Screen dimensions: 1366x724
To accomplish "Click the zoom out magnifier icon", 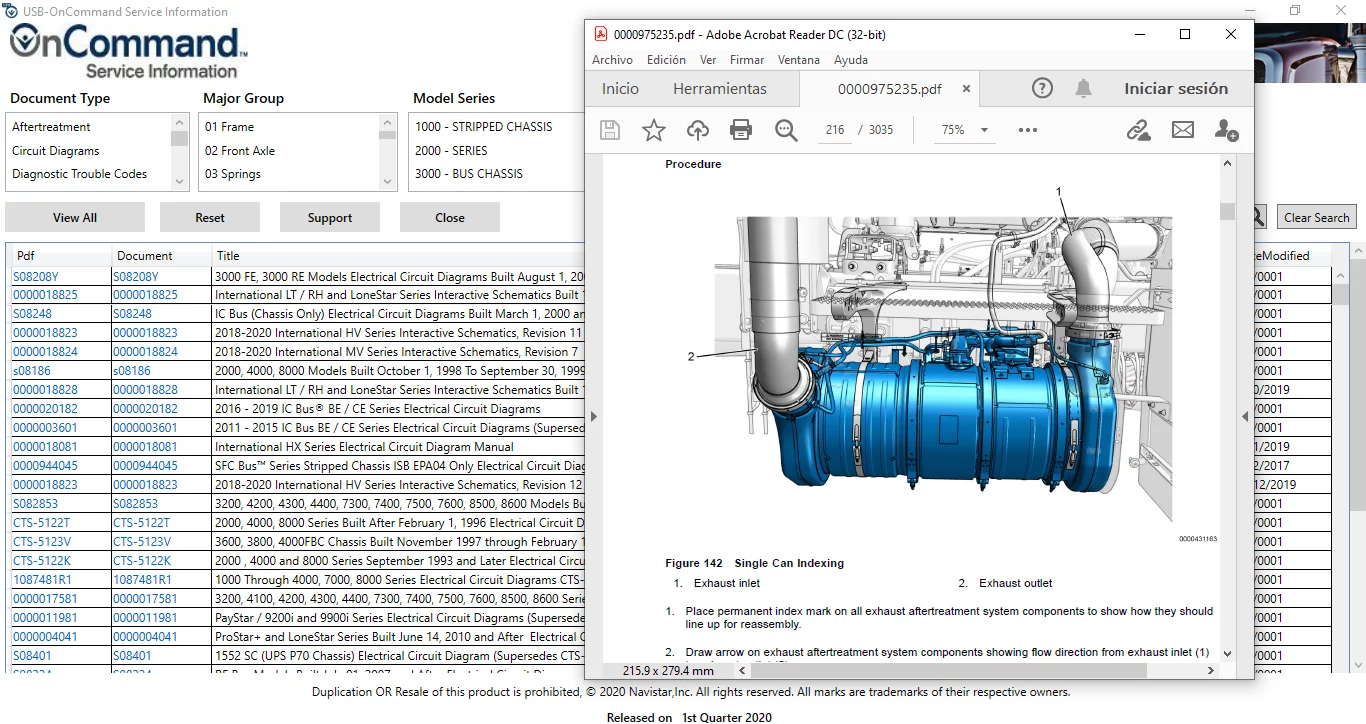I will click(x=786, y=130).
